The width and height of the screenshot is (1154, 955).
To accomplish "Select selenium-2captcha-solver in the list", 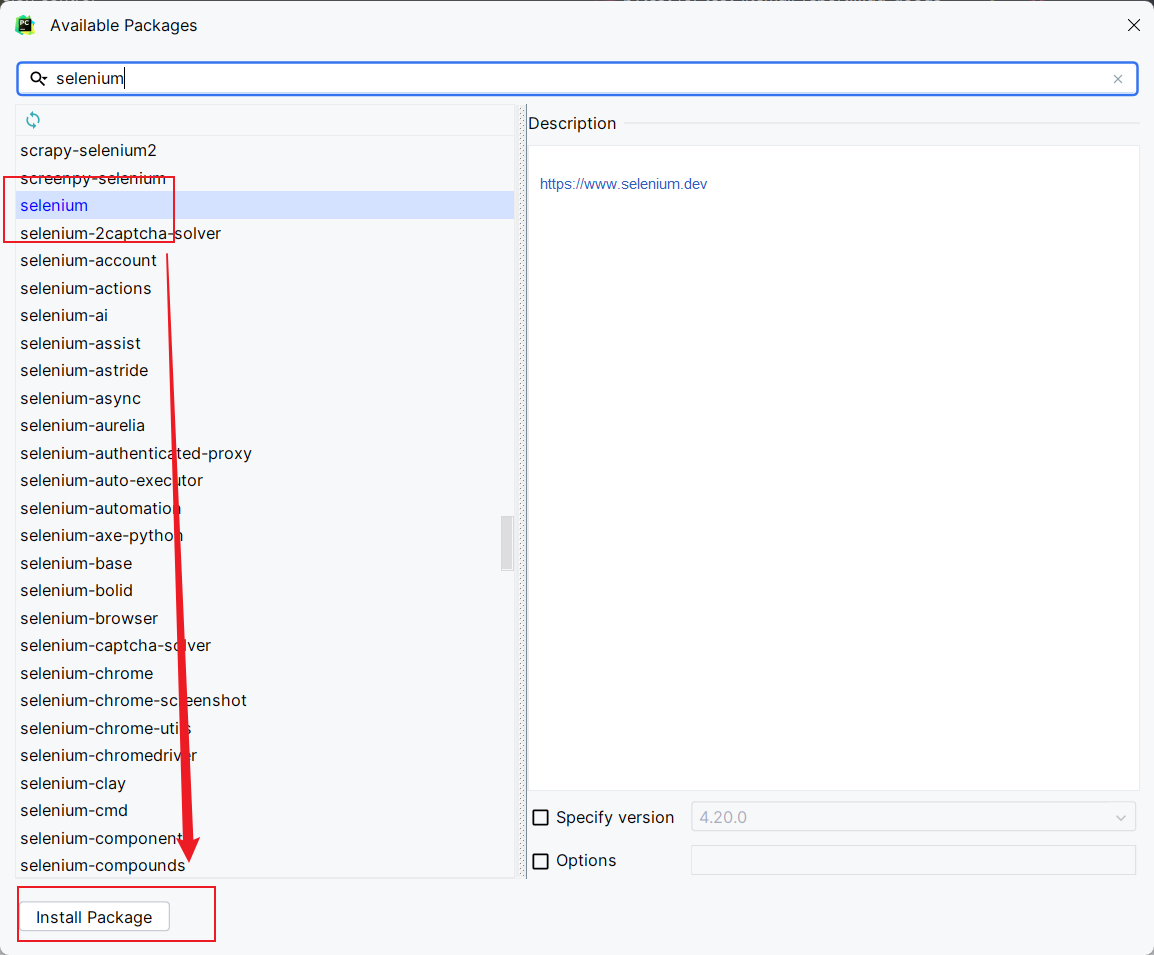I will coord(265,233).
